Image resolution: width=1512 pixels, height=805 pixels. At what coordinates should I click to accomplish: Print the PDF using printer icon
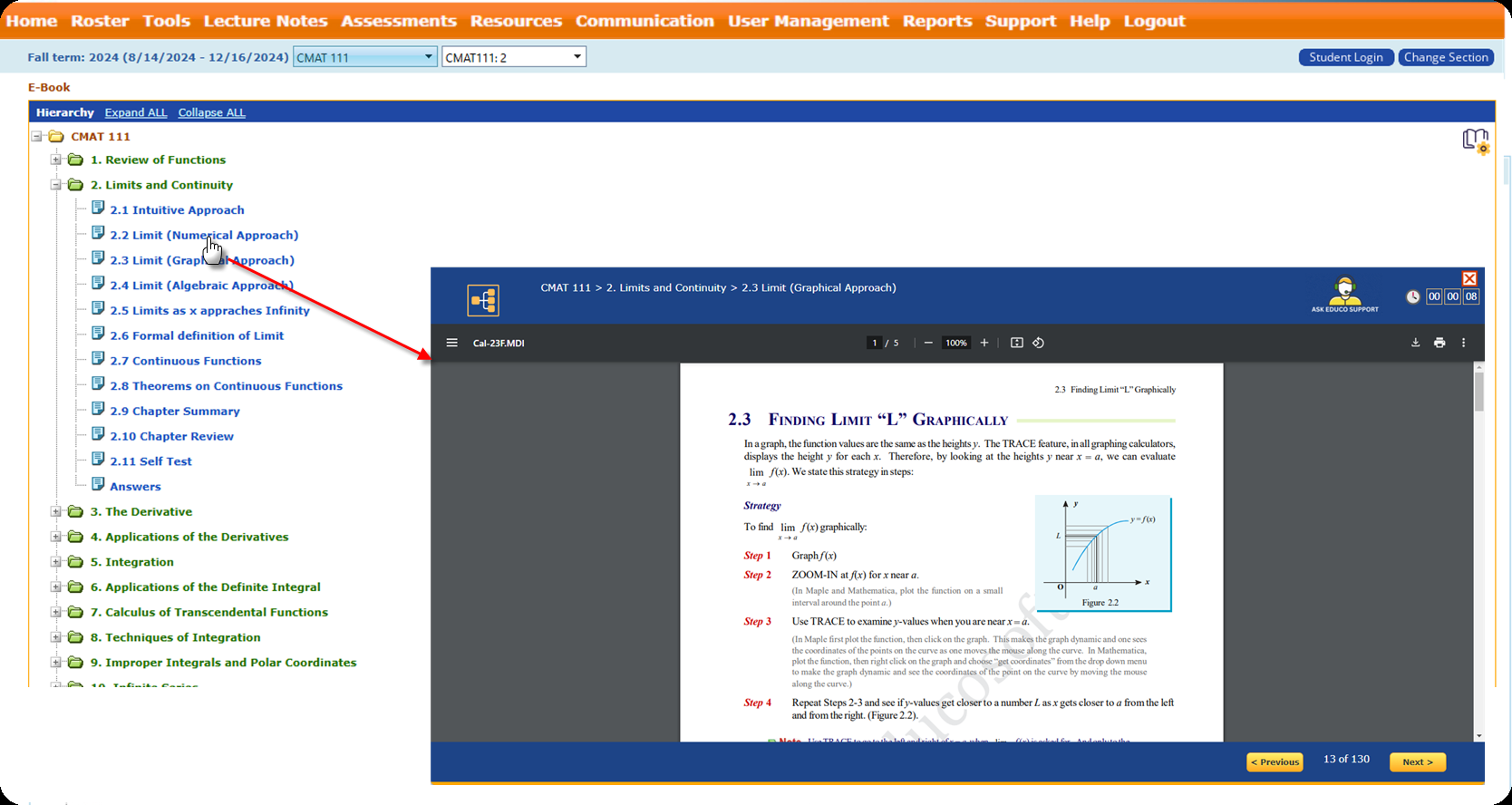(1439, 343)
